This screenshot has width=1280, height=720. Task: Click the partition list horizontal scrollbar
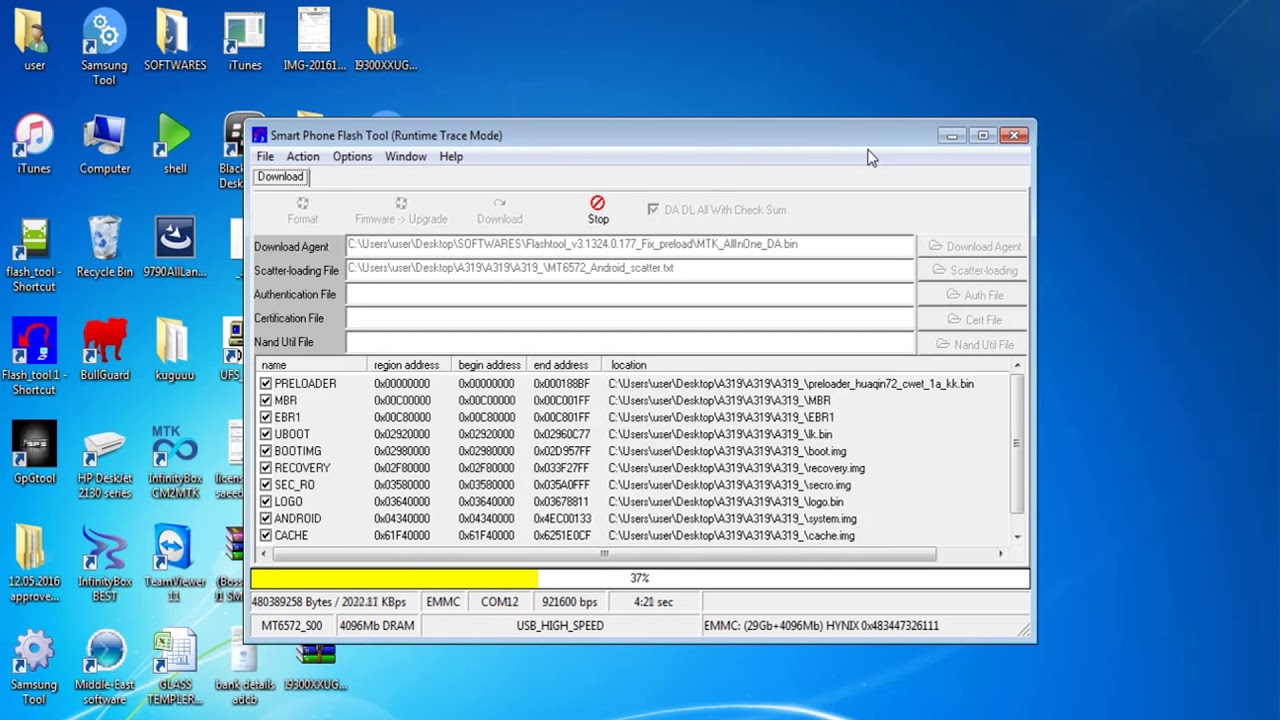click(x=604, y=554)
